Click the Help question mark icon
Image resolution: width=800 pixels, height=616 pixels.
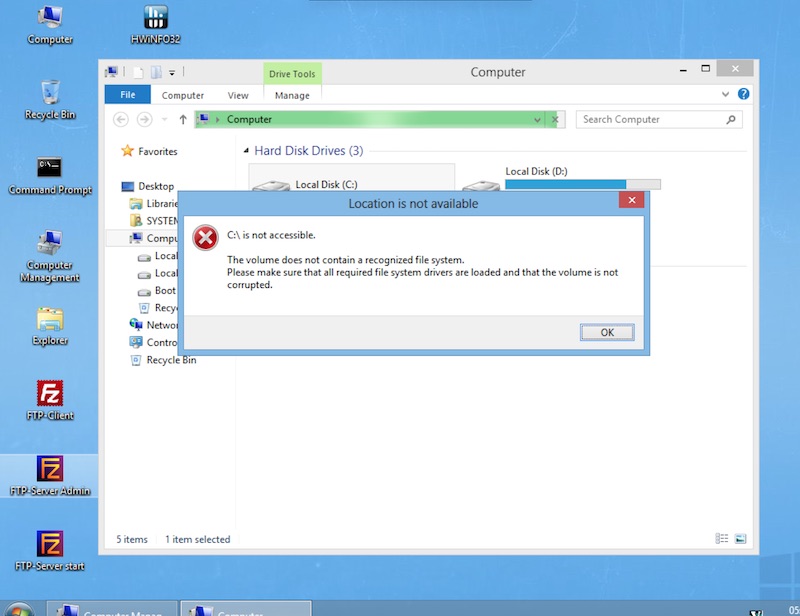pyautogui.click(x=743, y=95)
